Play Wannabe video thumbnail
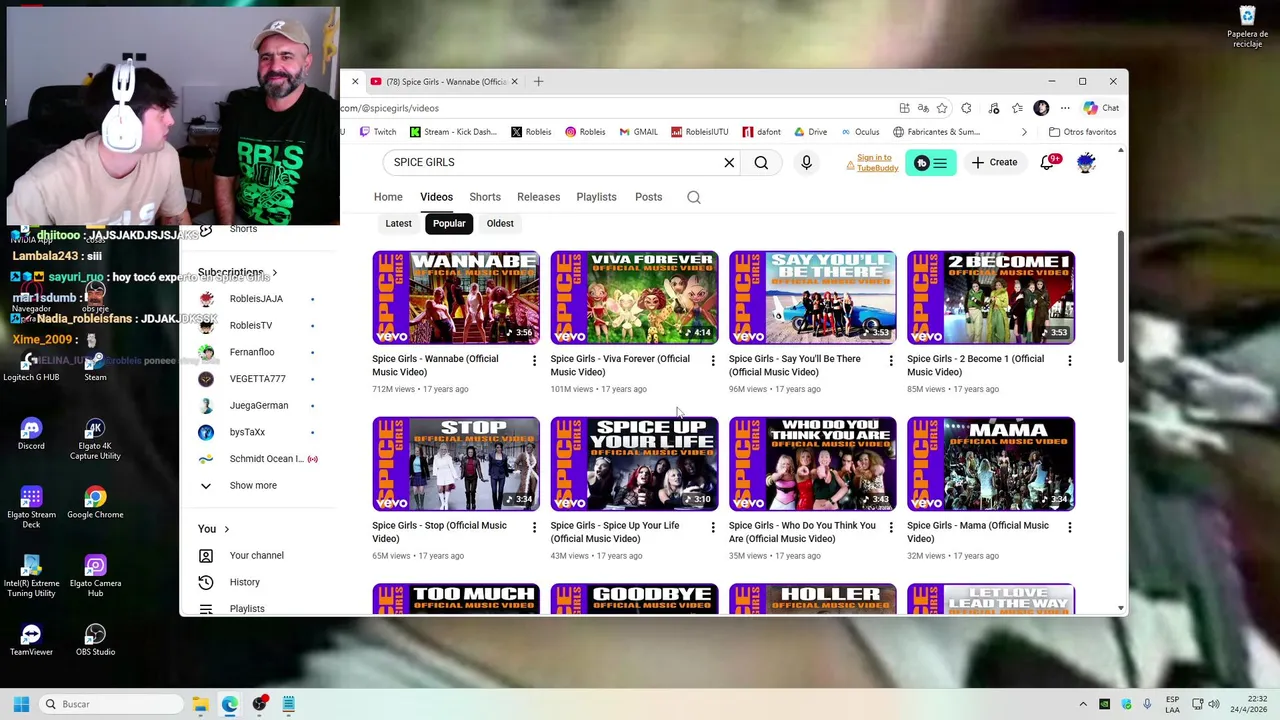Image resolution: width=1280 pixels, height=720 pixels. 456,297
